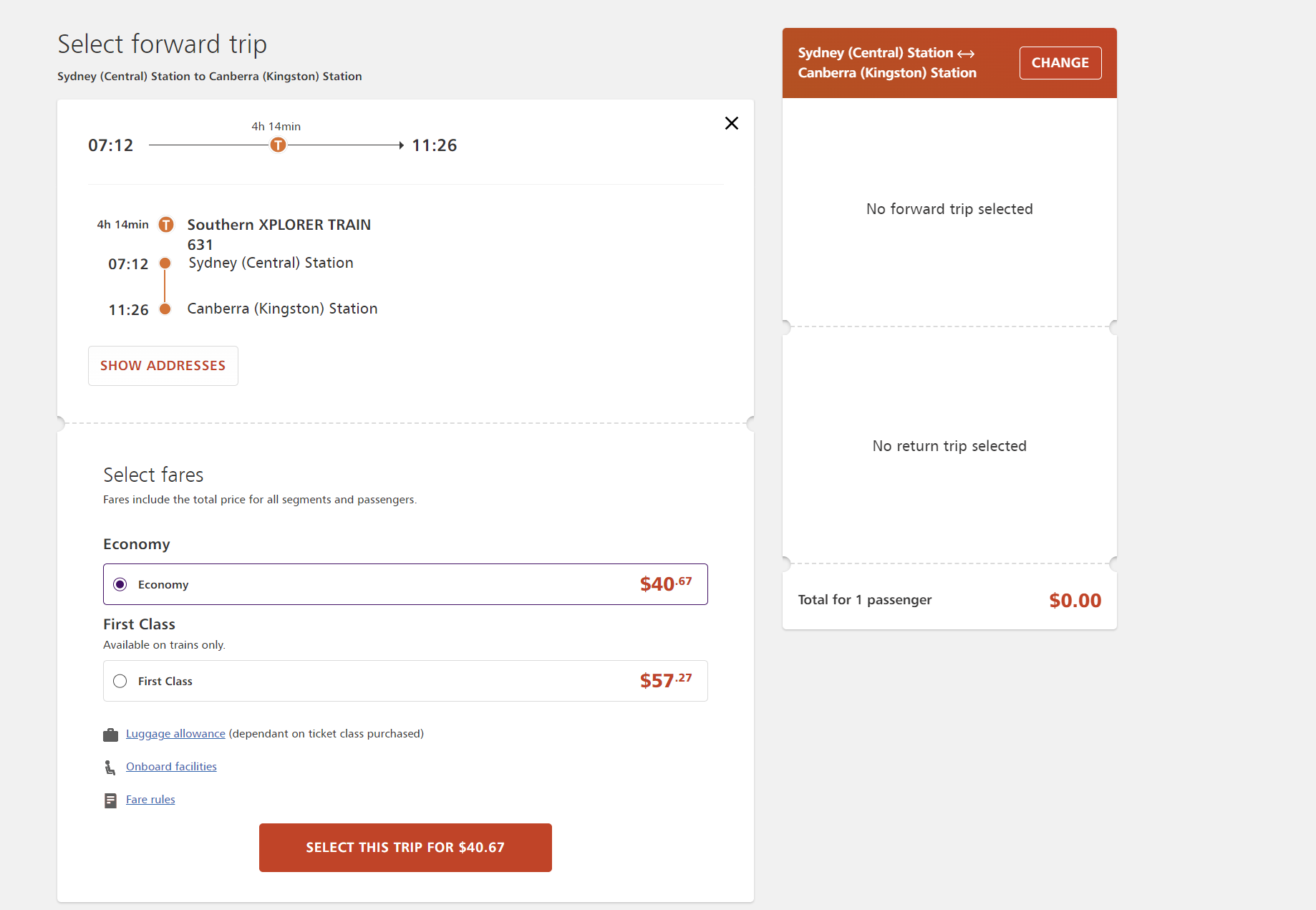Open the Luggage allowance link

click(175, 734)
